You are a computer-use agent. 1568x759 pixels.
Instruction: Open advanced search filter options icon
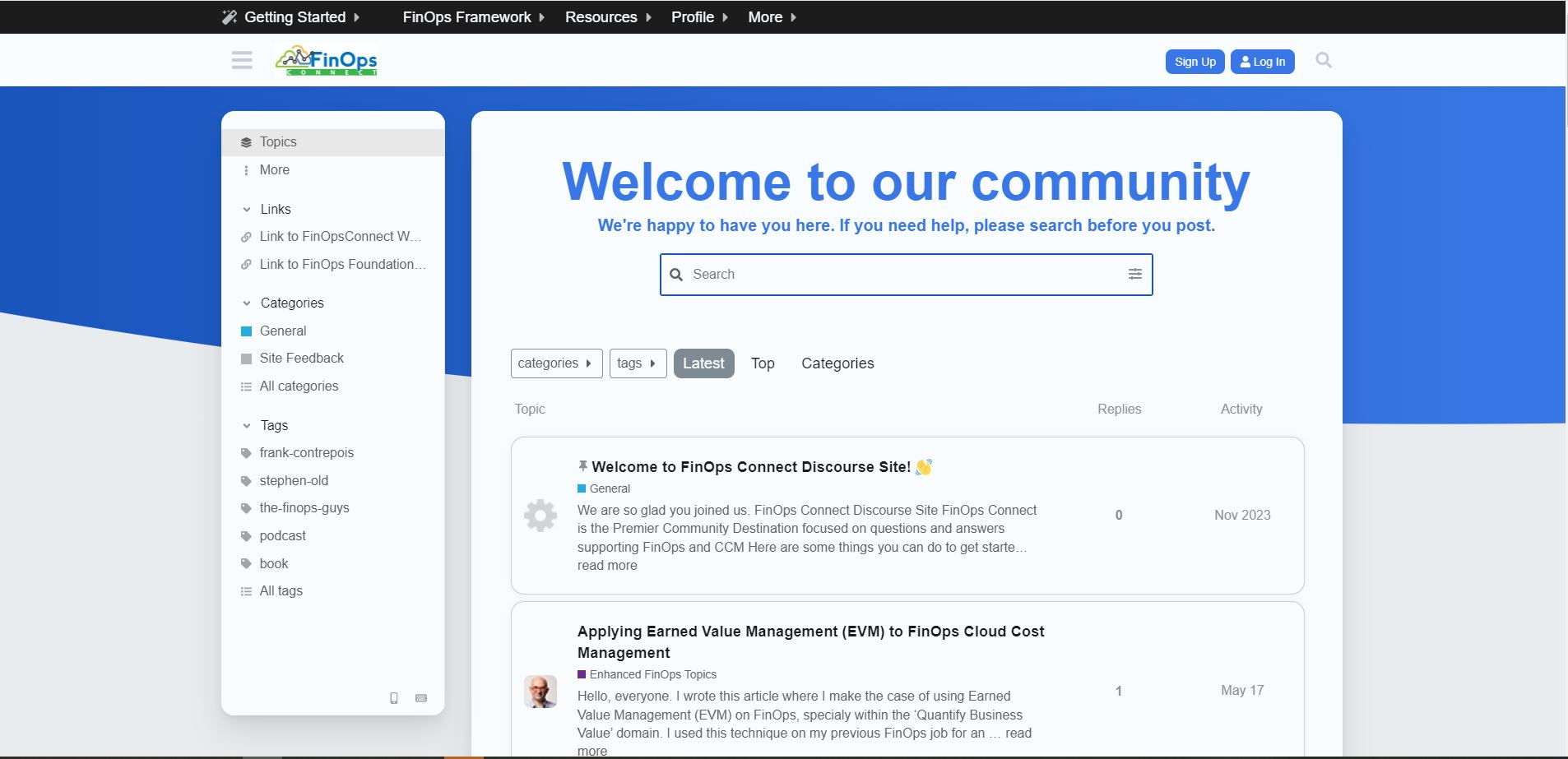[1134, 274]
